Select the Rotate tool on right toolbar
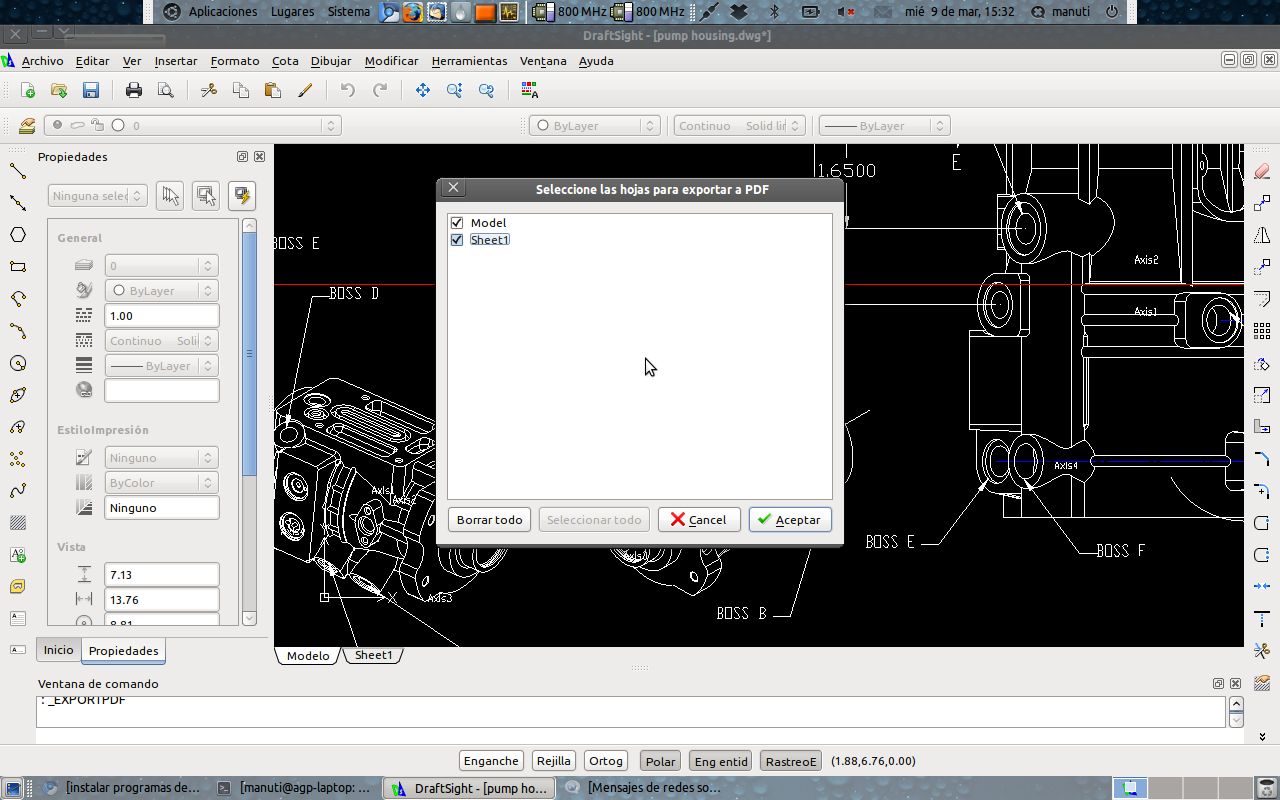Image resolution: width=1280 pixels, height=800 pixels. pos(1261,362)
